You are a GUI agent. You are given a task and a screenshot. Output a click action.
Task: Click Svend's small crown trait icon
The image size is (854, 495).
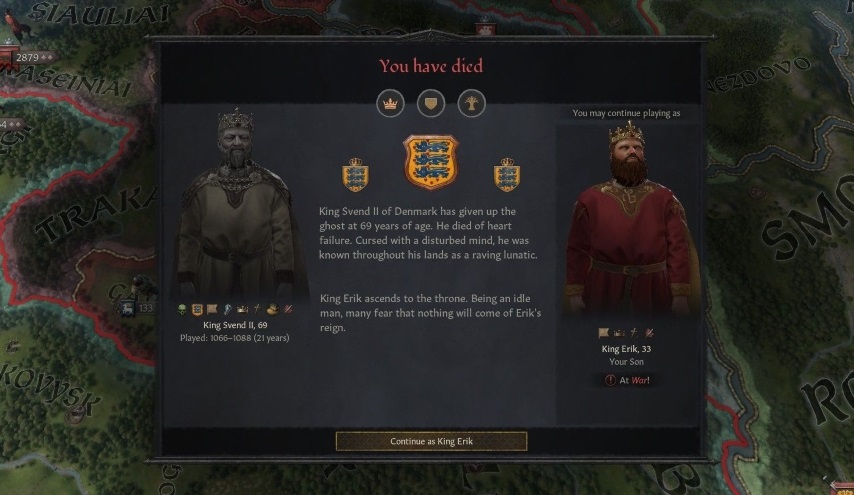tap(242, 309)
